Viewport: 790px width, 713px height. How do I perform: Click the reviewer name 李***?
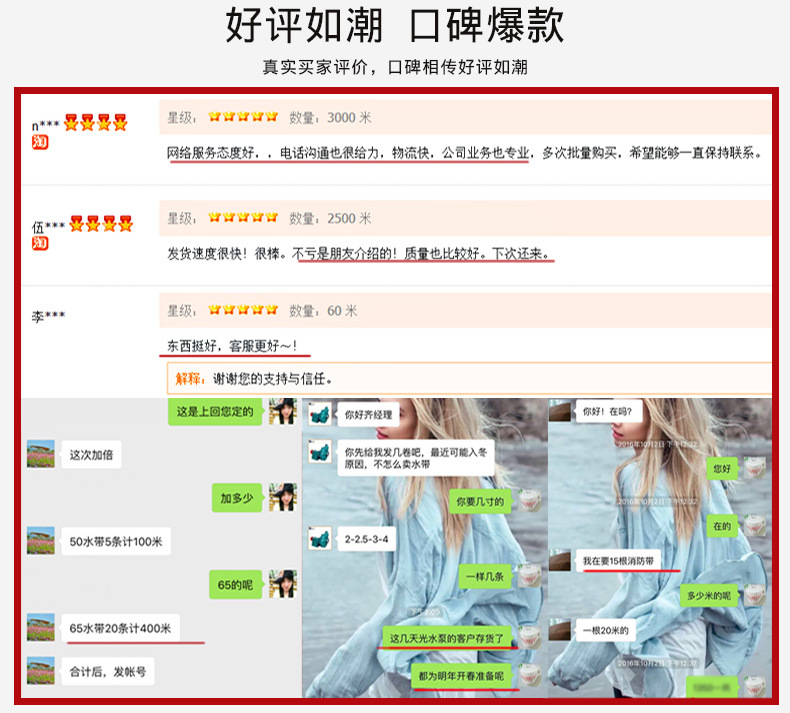click(x=48, y=316)
